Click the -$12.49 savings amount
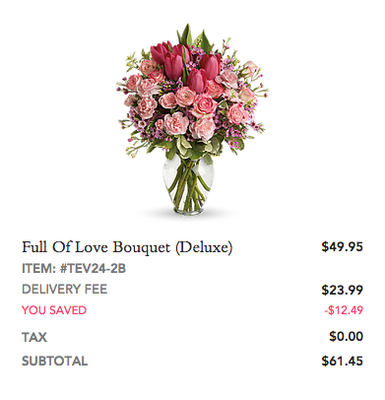 click(344, 310)
